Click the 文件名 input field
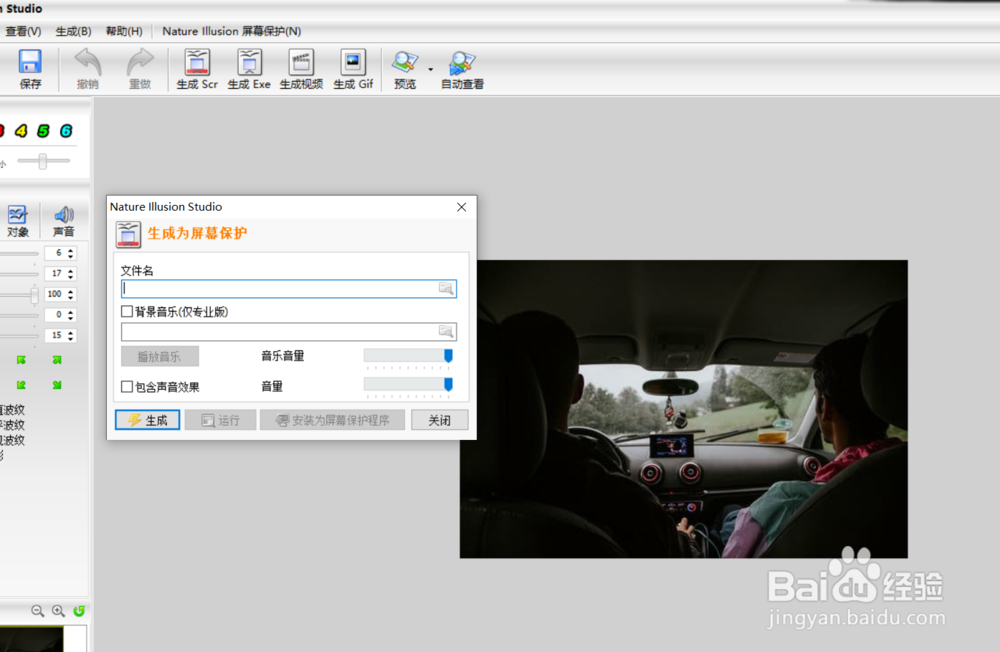1000x652 pixels. pos(288,288)
